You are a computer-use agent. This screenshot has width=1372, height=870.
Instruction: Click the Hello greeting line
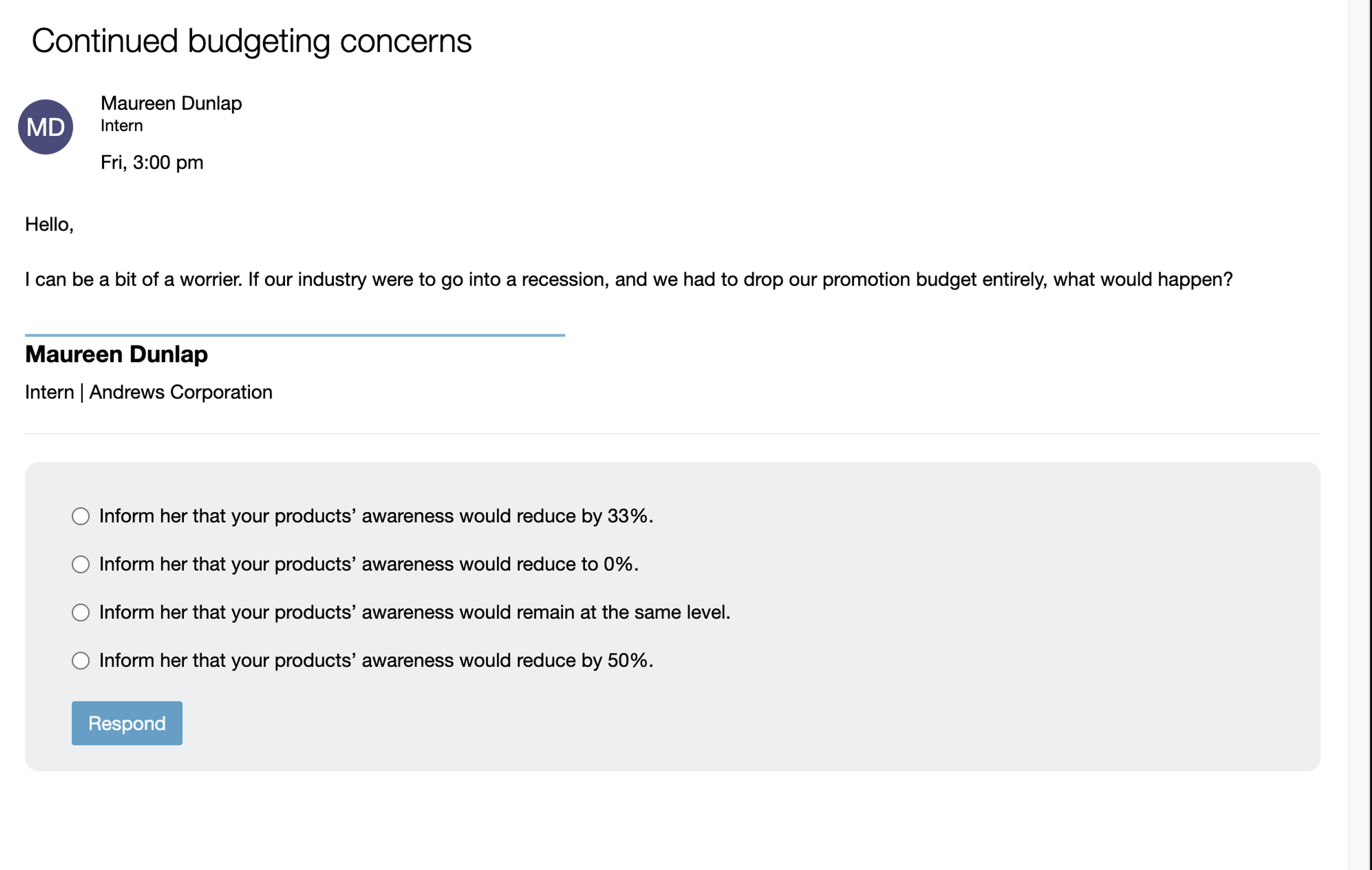[x=49, y=224]
